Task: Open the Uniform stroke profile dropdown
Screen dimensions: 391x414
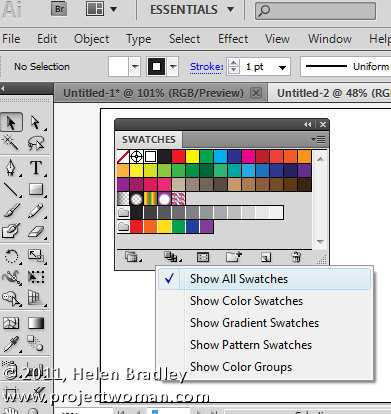Action: pyautogui.click(x=345, y=66)
